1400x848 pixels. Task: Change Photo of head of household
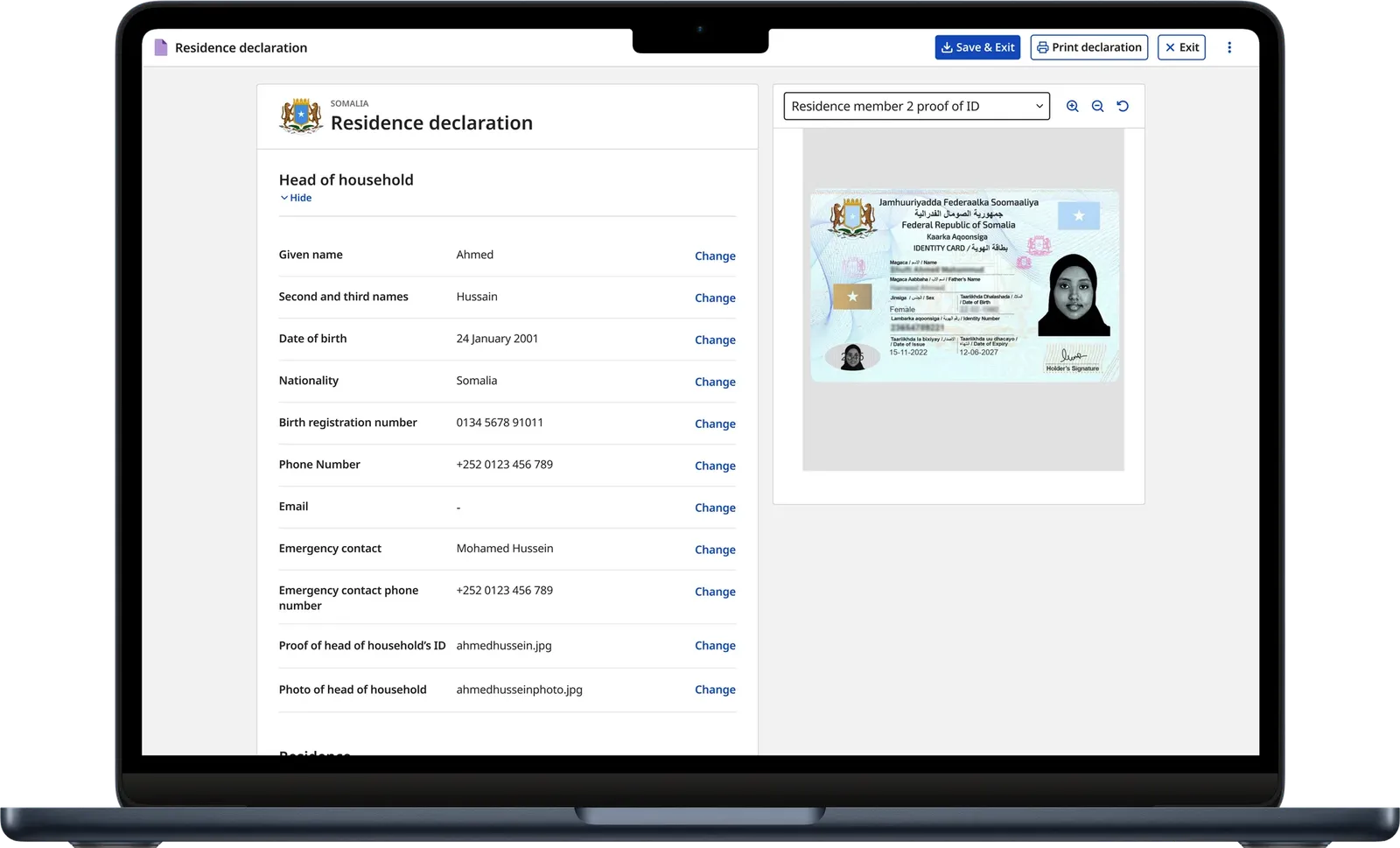[715, 690]
